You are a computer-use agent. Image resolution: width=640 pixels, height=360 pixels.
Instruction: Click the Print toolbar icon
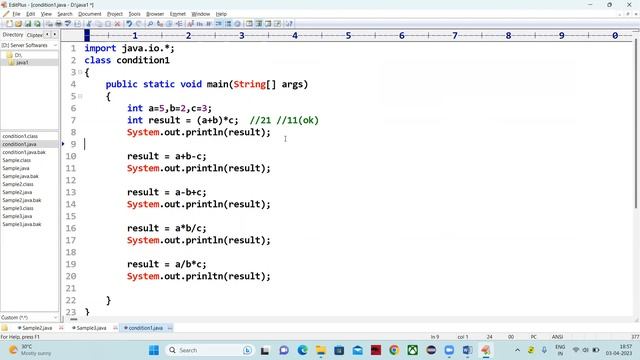pyautogui.click(x=58, y=24)
